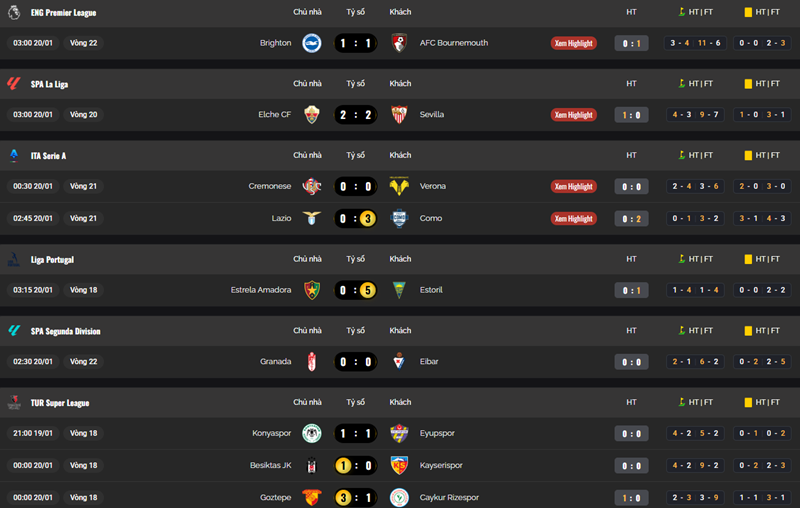Watch highlight for Brighton vs Bournemouth
800x508 pixels.
pyautogui.click(x=574, y=43)
